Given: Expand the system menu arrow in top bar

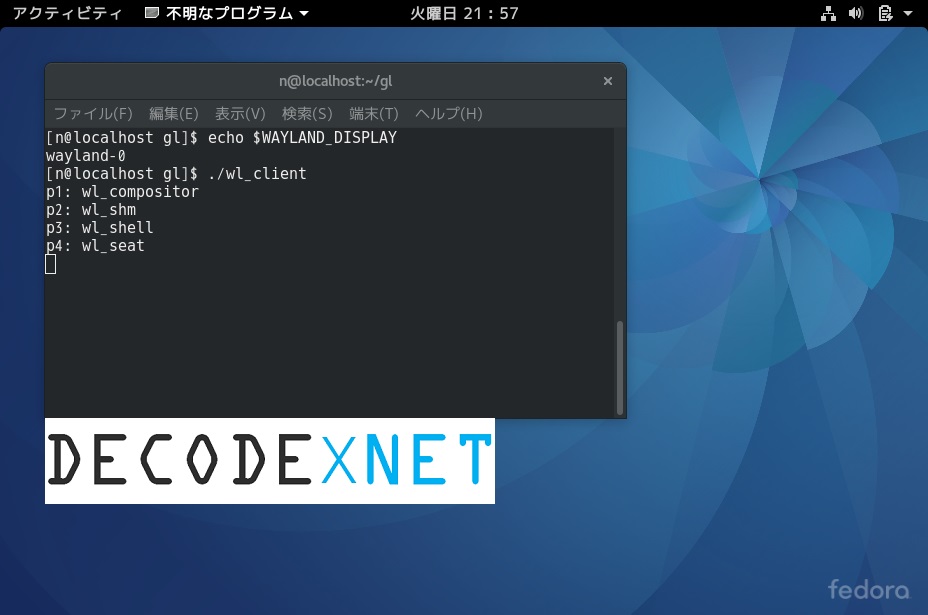Looking at the screenshot, I should tap(909, 14).
